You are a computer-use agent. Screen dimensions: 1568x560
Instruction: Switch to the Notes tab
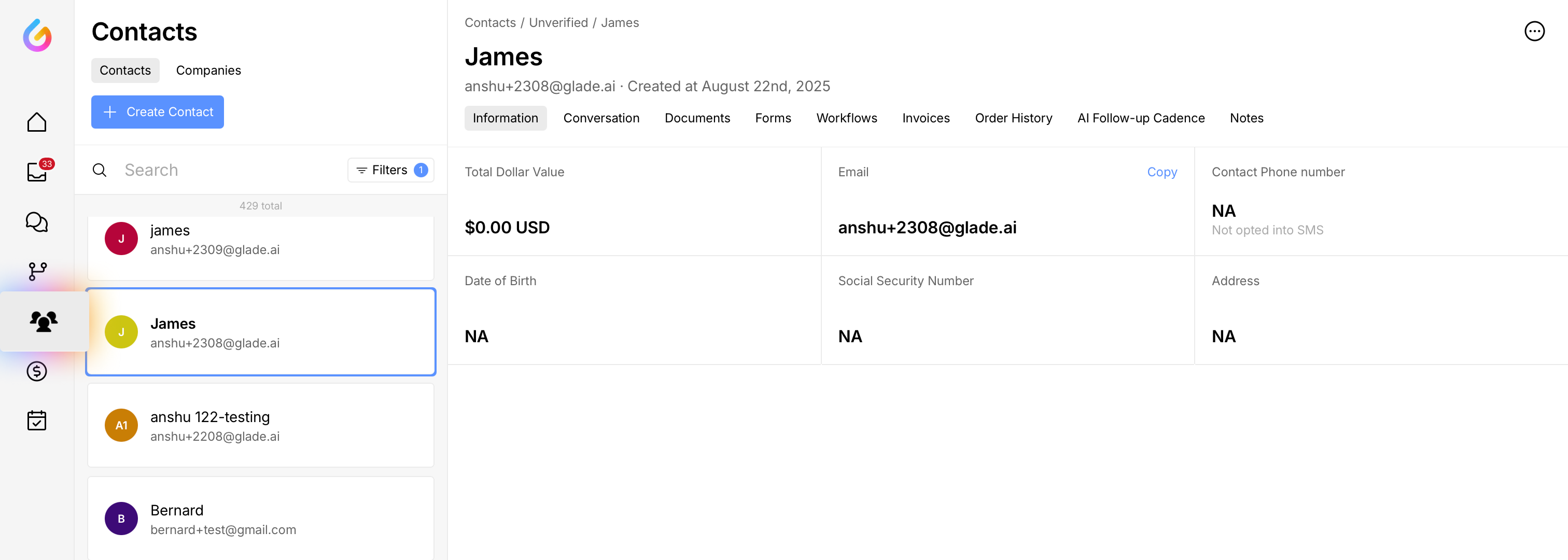coord(1246,118)
